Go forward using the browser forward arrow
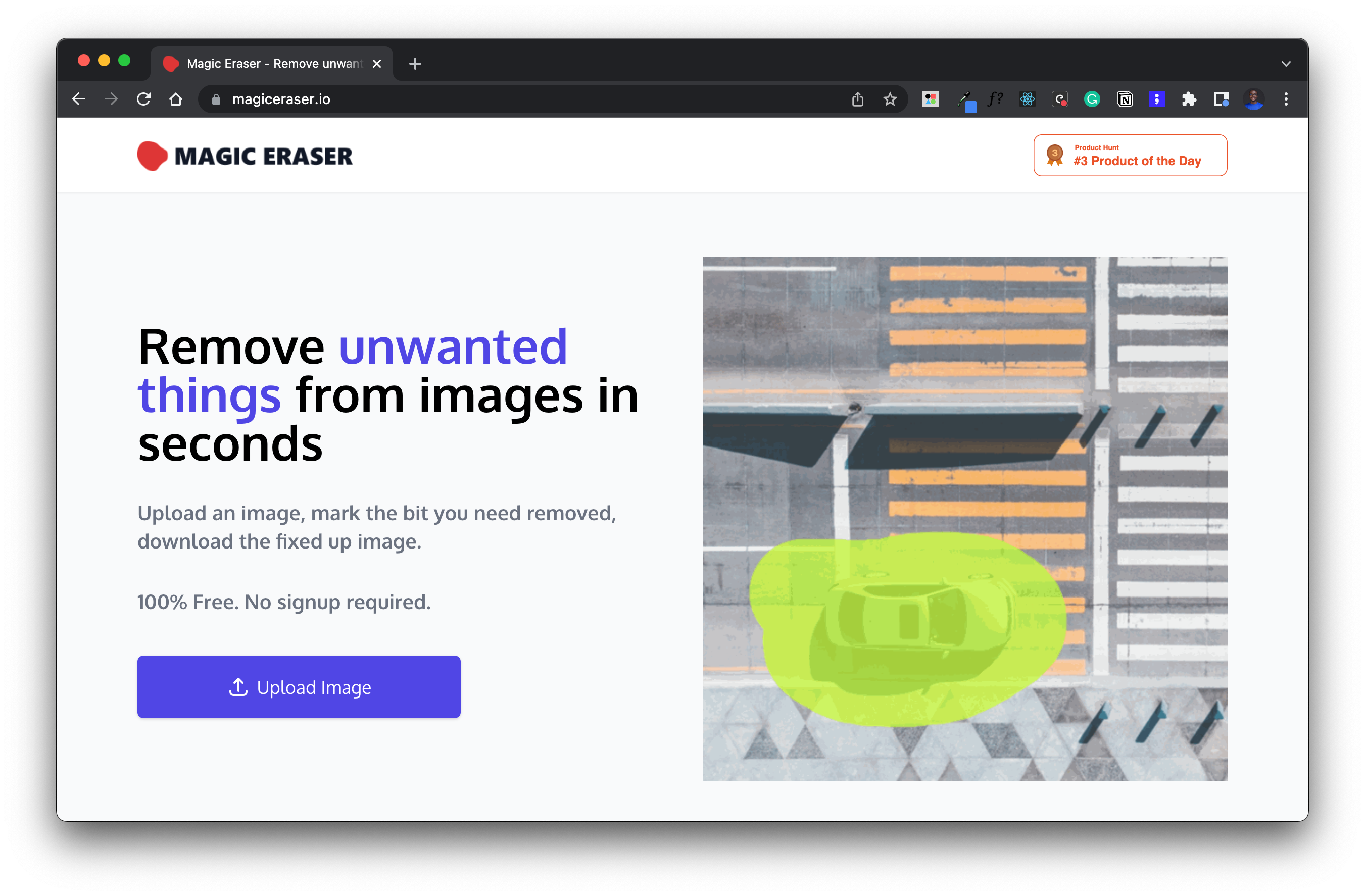The image size is (1365, 896). [x=111, y=99]
